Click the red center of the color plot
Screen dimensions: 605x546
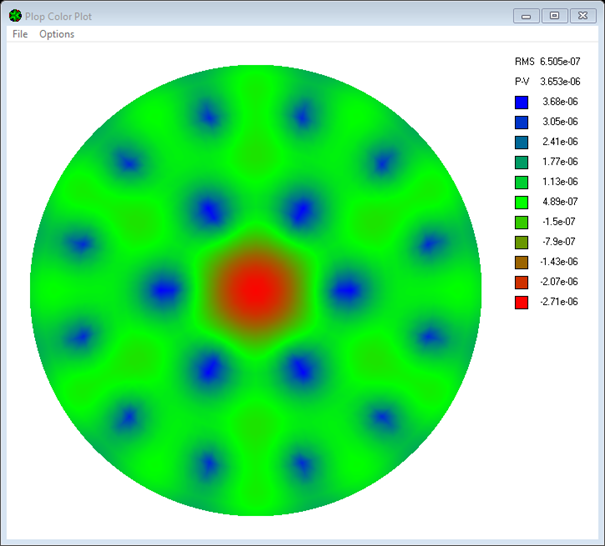point(256,290)
